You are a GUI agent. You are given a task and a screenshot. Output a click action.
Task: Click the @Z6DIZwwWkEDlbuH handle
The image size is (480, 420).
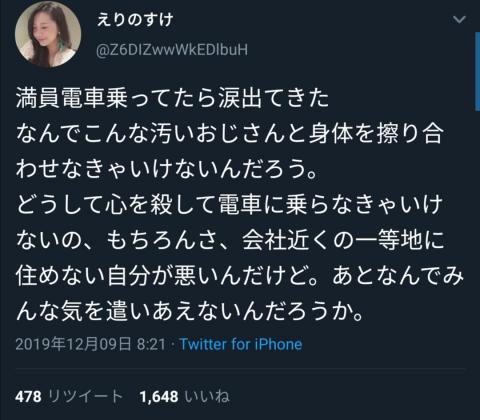172,50
